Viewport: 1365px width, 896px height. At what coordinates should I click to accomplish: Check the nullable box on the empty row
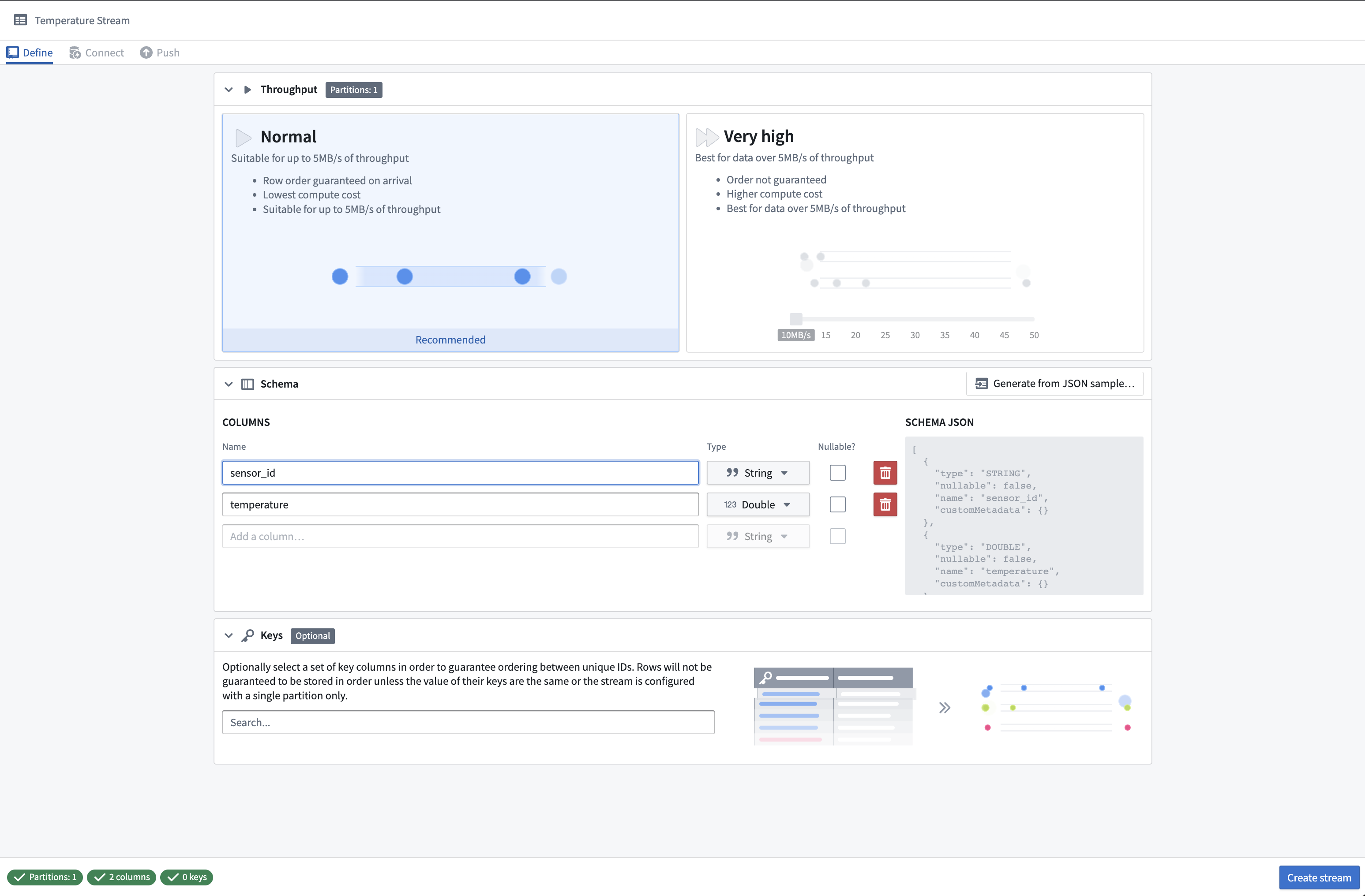(837, 536)
